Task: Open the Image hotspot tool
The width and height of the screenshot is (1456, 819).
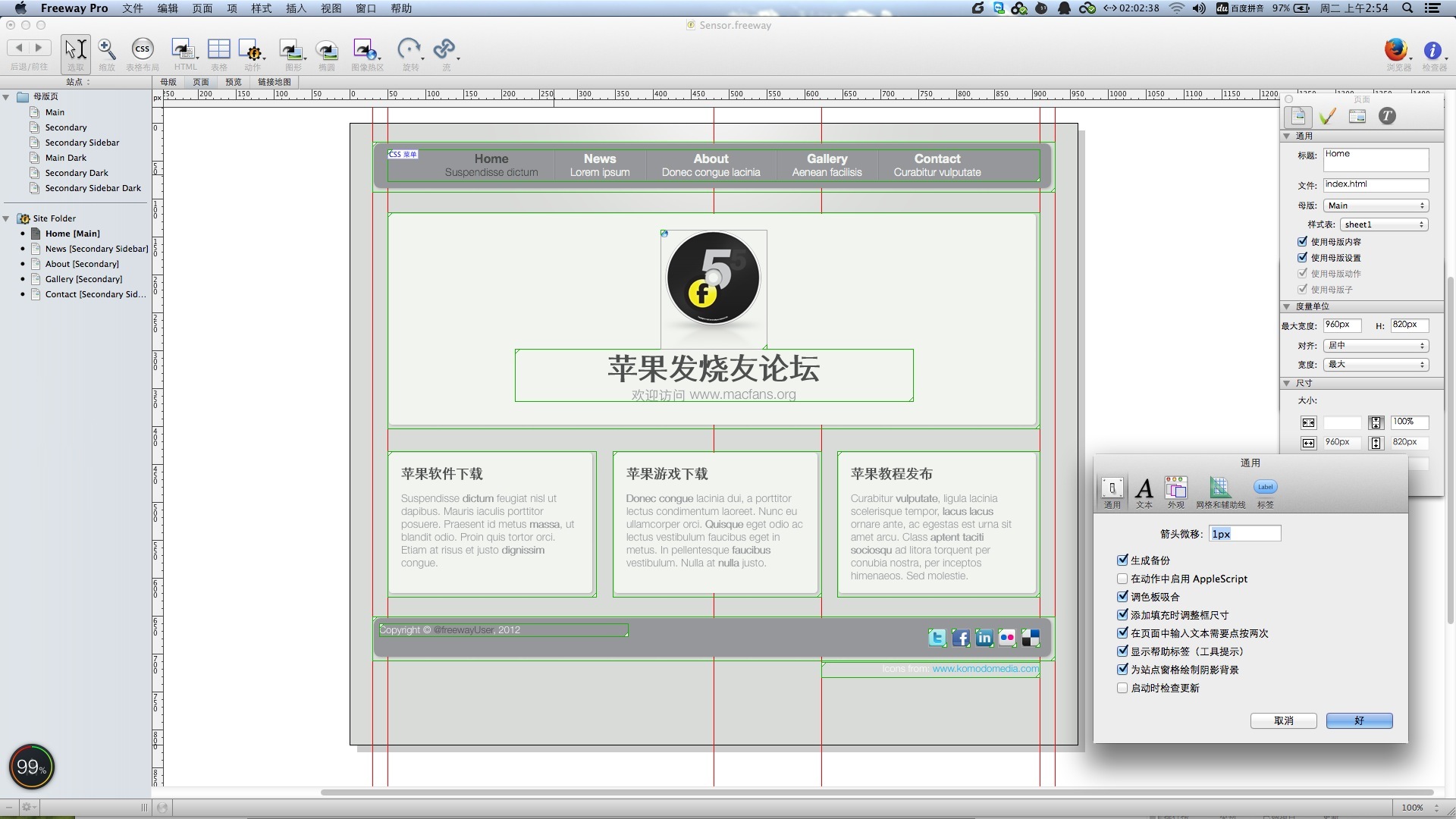Action: (x=366, y=50)
